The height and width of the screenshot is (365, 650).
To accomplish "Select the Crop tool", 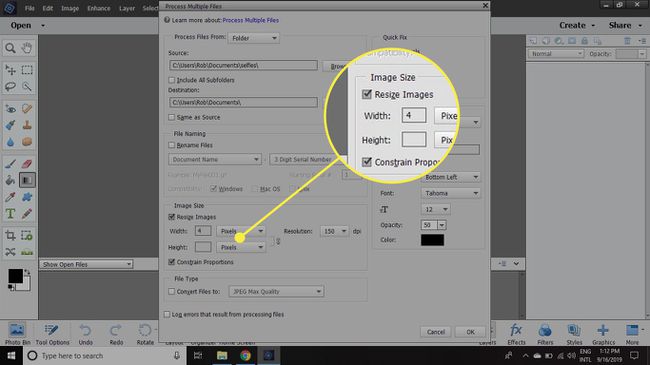I will point(10,236).
